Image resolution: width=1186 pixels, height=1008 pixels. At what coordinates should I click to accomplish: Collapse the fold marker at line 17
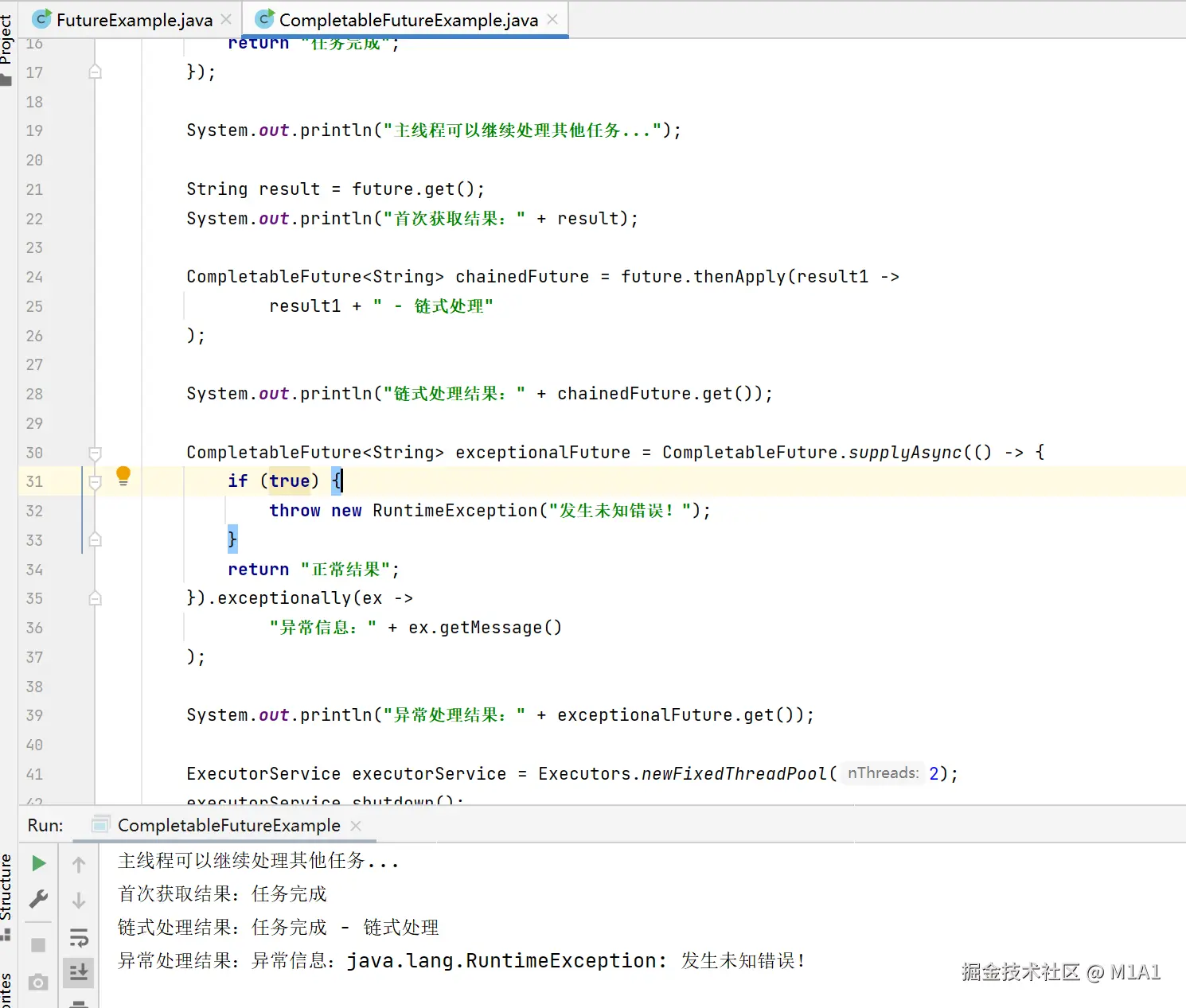(x=95, y=72)
